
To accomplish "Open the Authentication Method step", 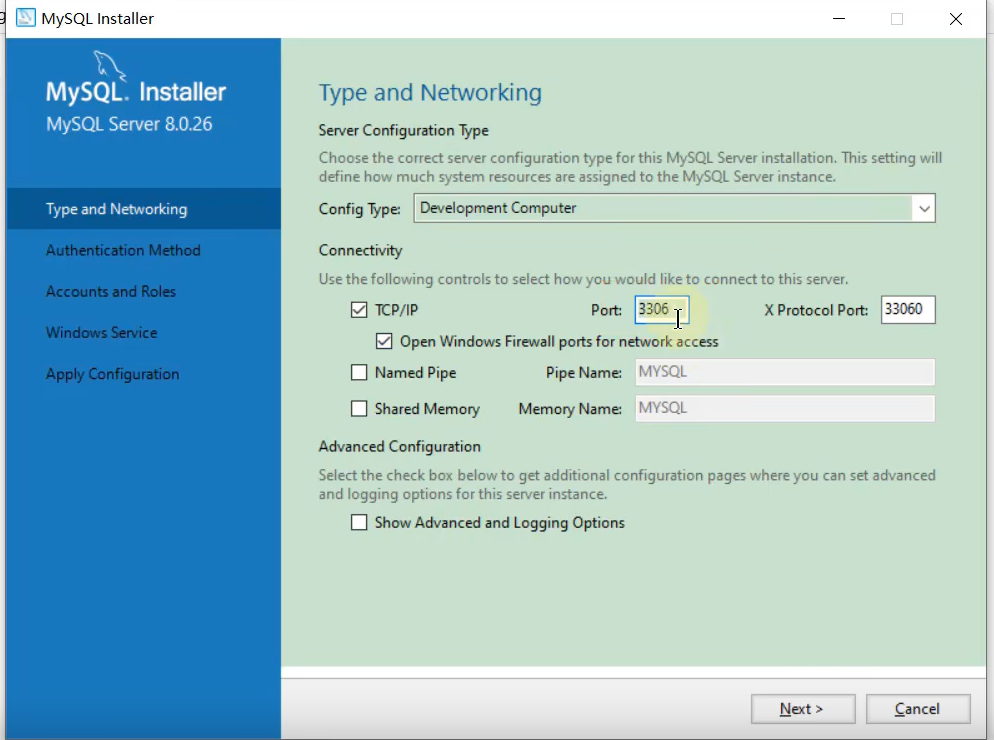I will coord(123,250).
